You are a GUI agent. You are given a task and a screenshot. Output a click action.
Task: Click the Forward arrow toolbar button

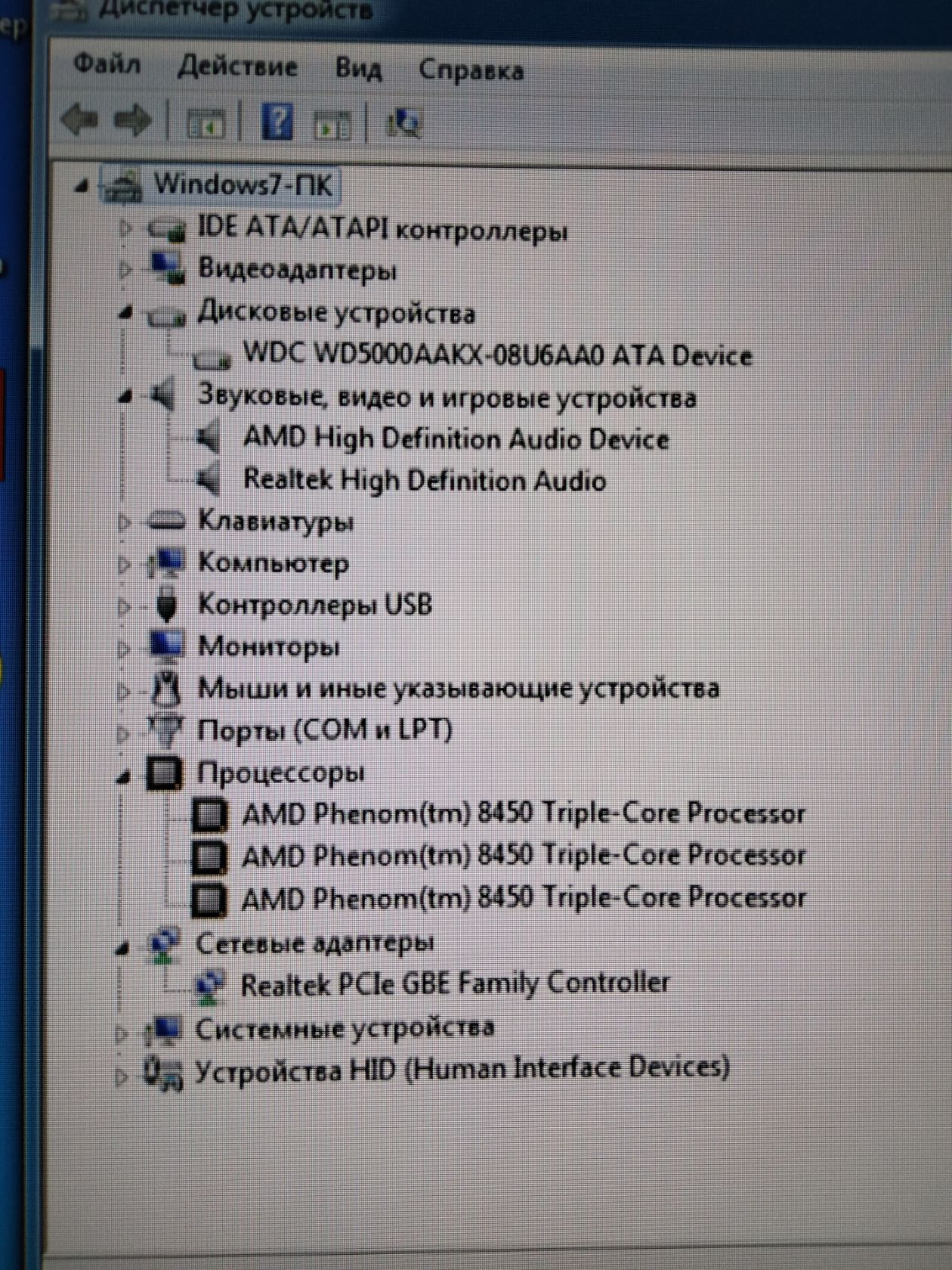(132, 120)
